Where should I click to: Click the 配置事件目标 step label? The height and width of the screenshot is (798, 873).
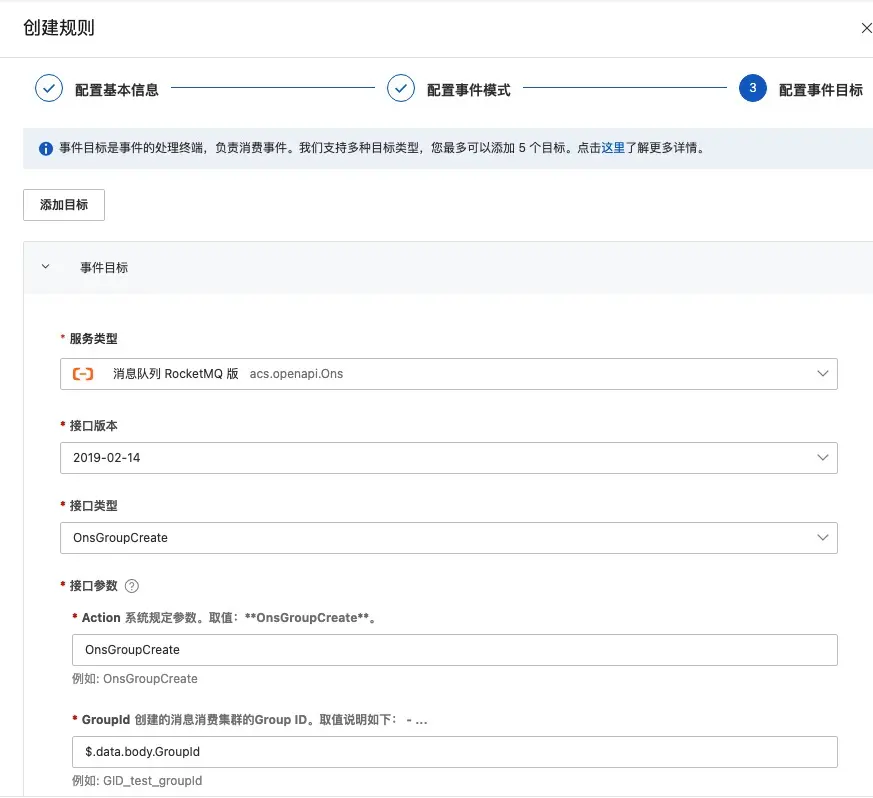(821, 90)
